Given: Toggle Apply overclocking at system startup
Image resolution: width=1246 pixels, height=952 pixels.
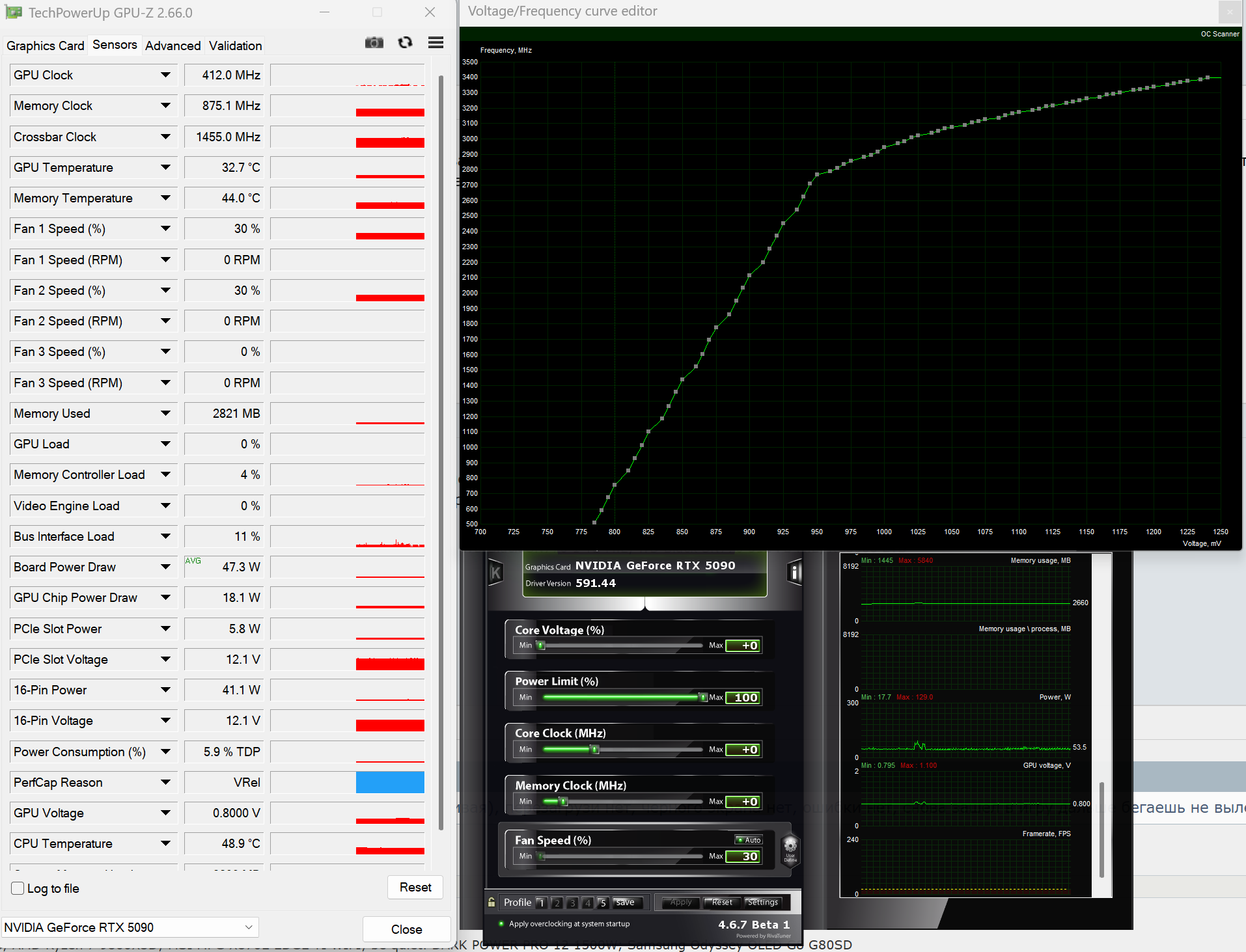Looking at the screenshot, I should click(x=501, y=923).
